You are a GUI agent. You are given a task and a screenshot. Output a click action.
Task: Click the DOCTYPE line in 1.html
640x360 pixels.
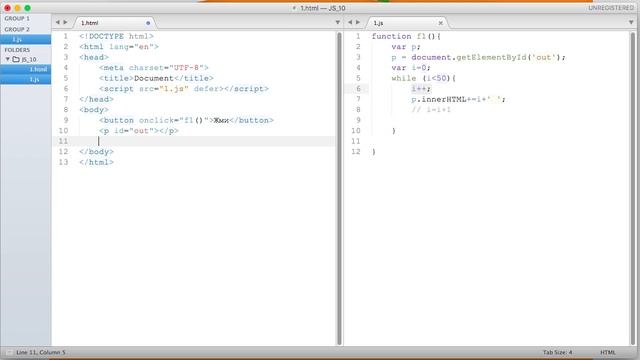pyautogui.click(x=116, y=36)
